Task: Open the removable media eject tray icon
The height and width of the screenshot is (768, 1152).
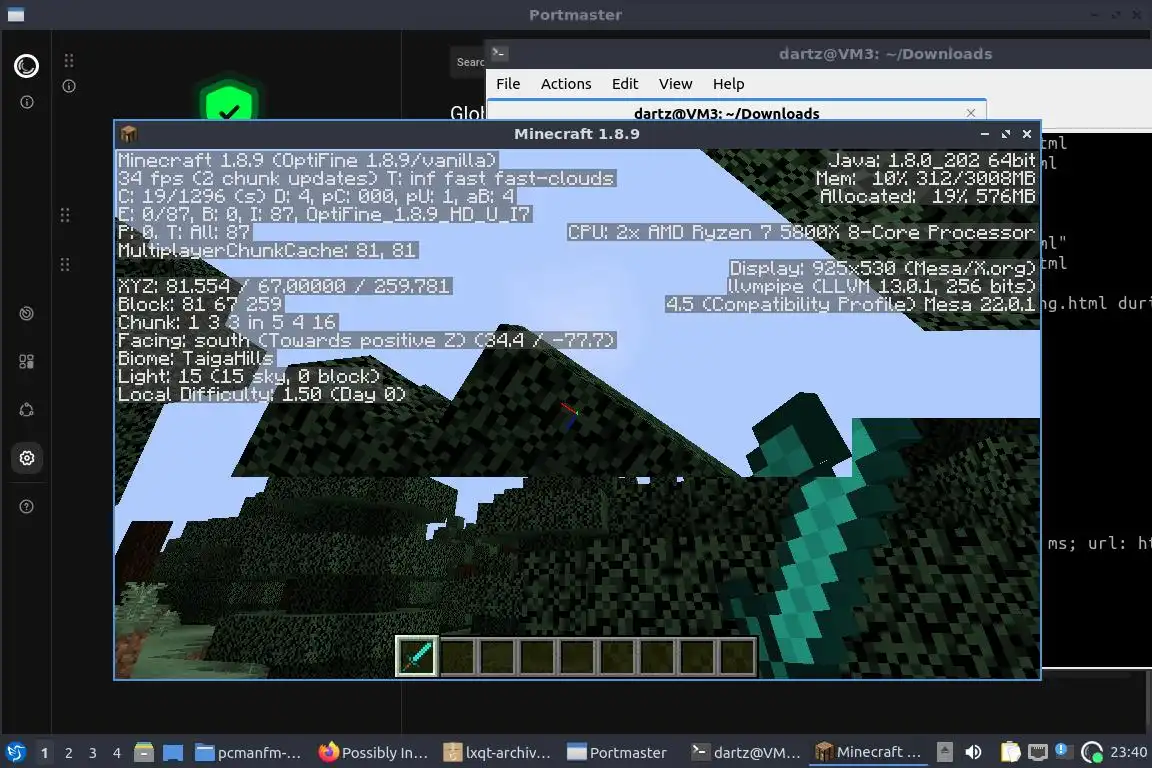Action: (x=945, y=752)
